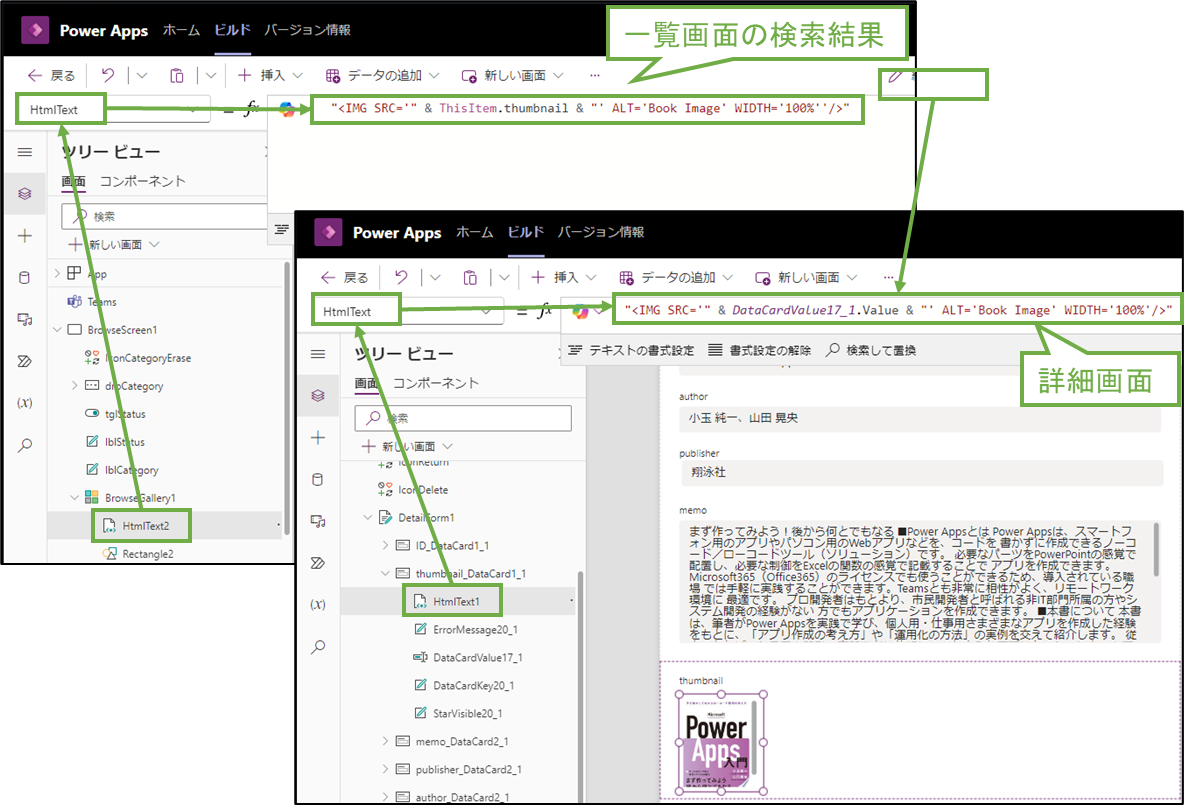The width and height of the screenshot is (1184, 805).
Task: Select StarVisible20_1 in the tree view
Action: tap(468, 714)
